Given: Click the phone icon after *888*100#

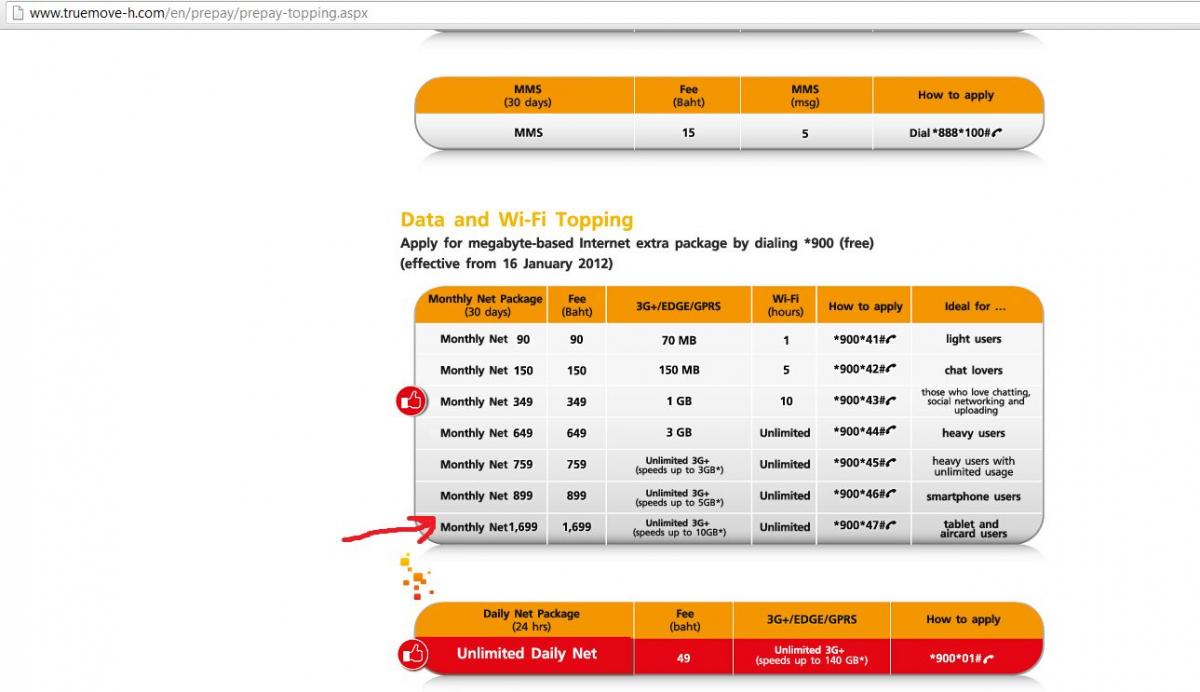Looking at the screenshot, I should tap(997, 133).
